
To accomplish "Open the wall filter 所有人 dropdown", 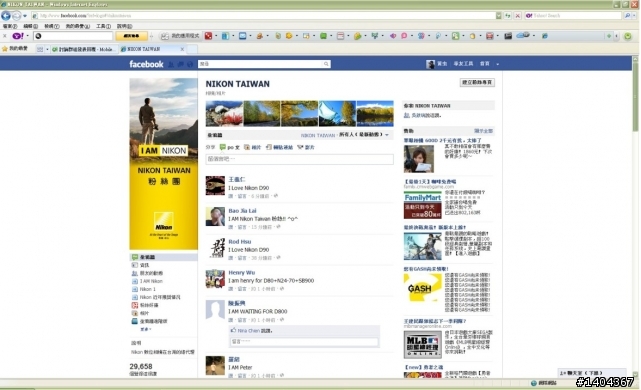I will (x=364, y=134).
